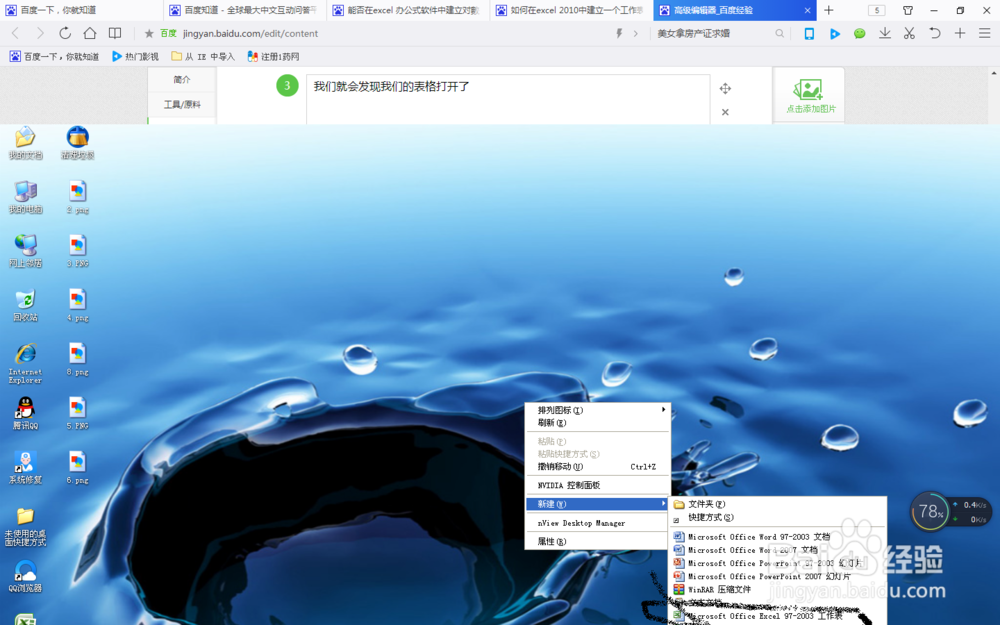This screenshot has width=1000, height=625.
Task: Open the blue mobile phone toolbar icon
Action: (809, 33)
